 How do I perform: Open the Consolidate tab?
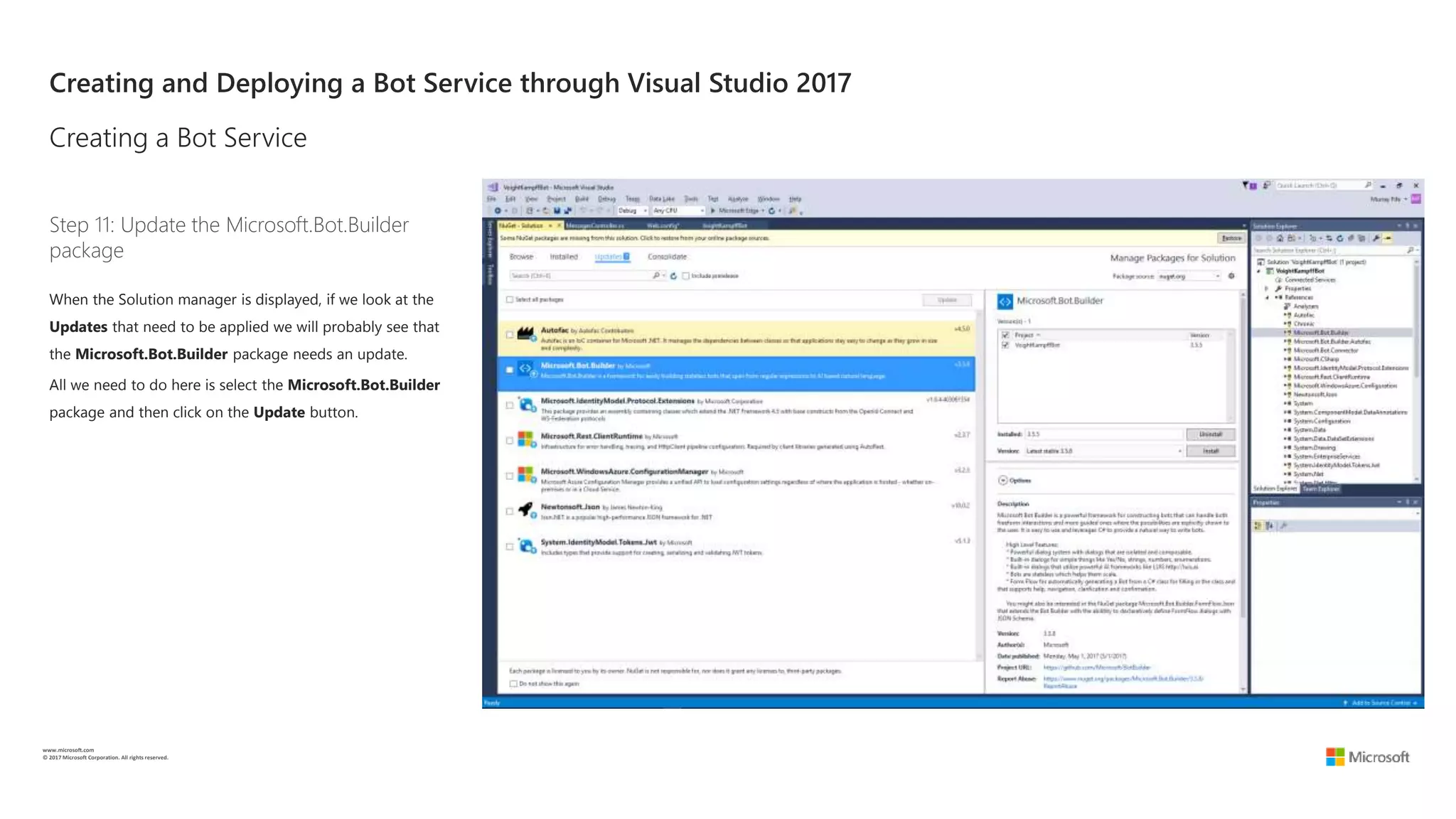pos(667,257)
